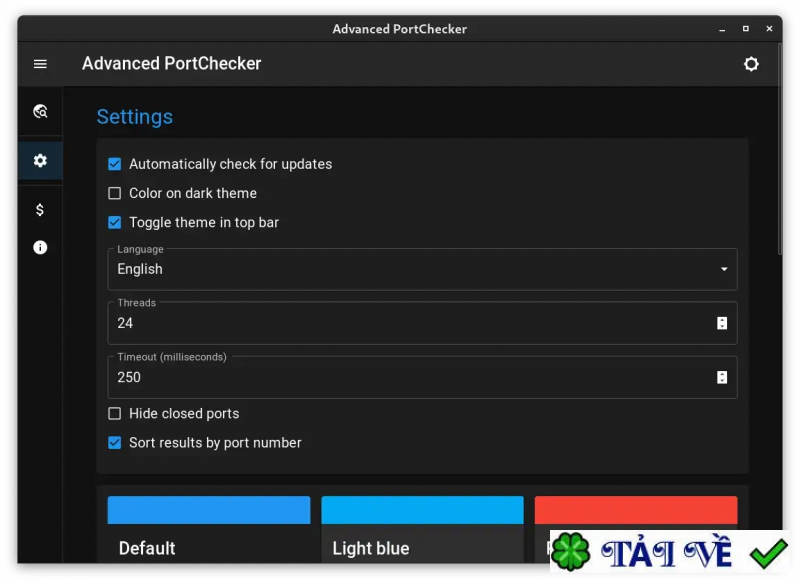Maximize the Advanced PortChecker window
Image resolution: width=800 pixels, height=583 pixels.
tap(745, 29)
